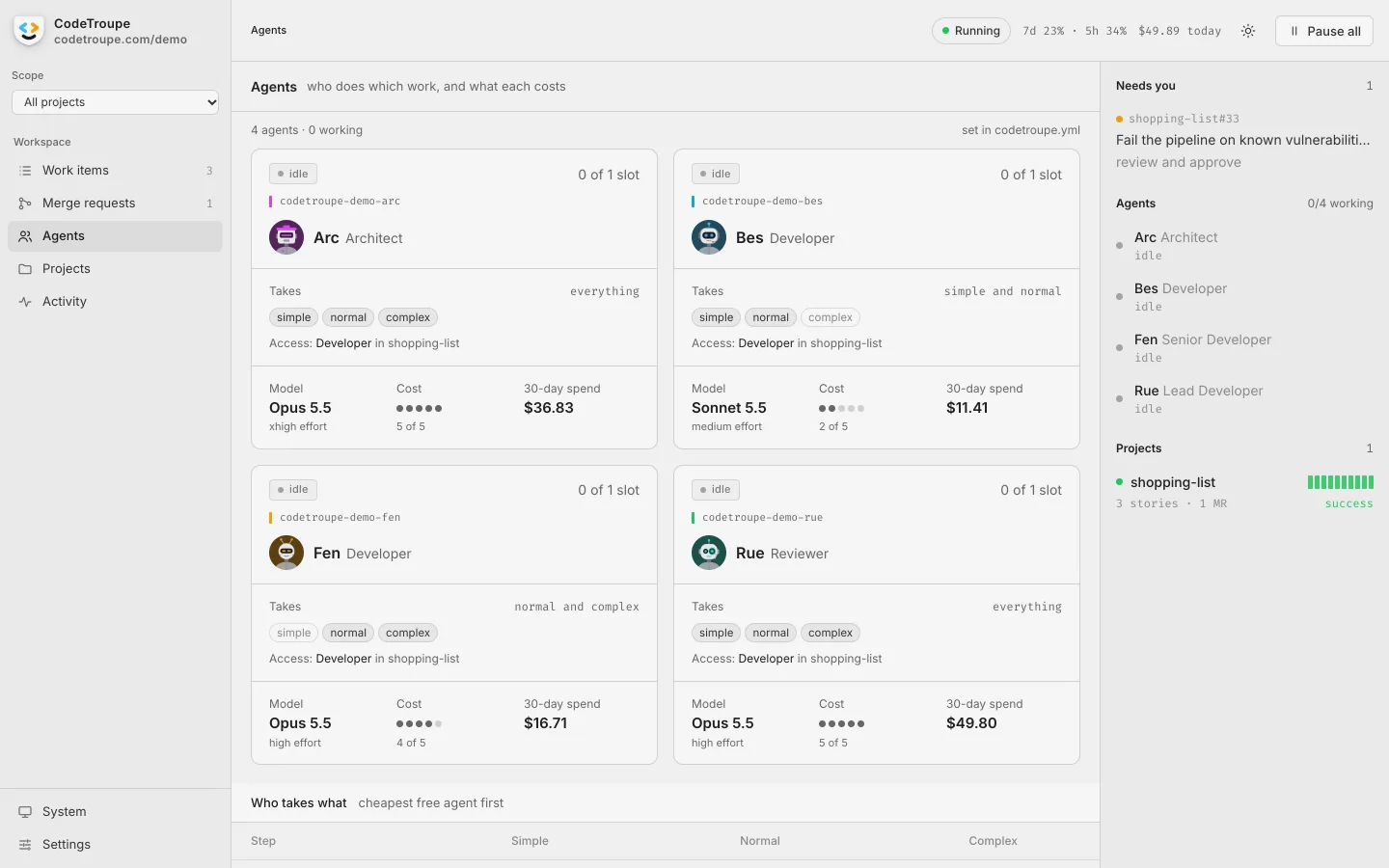Click the System monitor icon
This screenshot has width=1389, height=868.
coord(25,812)
